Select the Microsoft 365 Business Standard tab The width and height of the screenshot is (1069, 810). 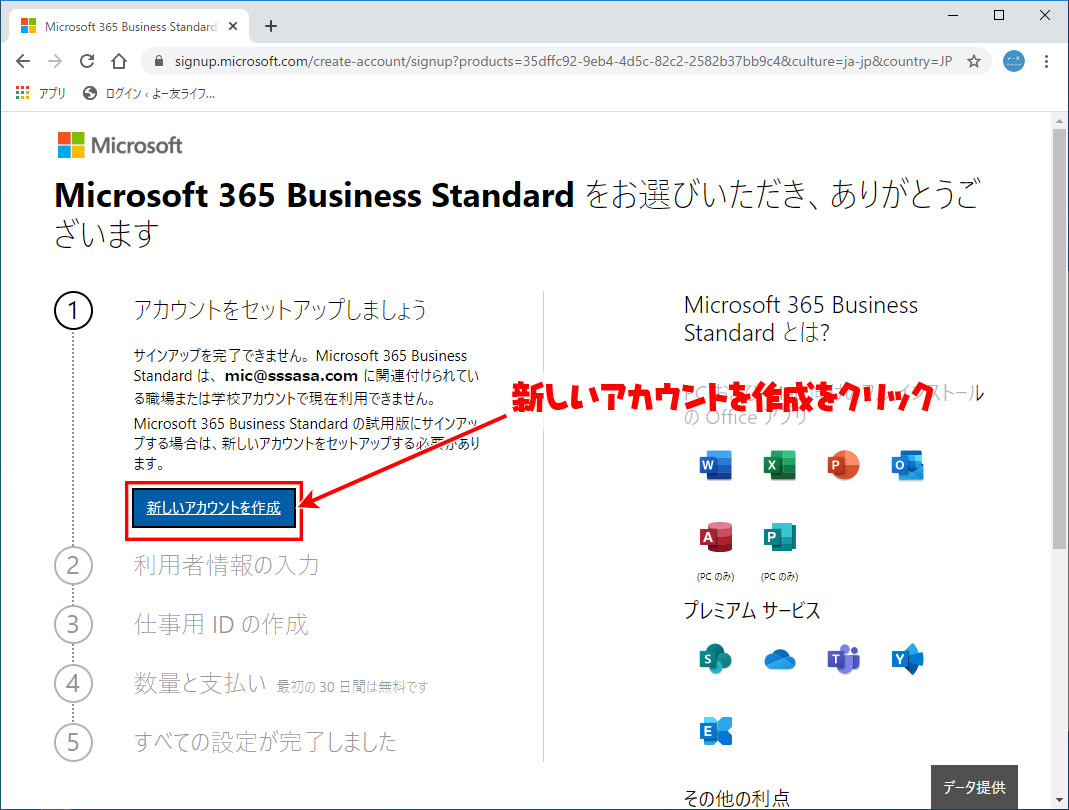tap(130, 26)
